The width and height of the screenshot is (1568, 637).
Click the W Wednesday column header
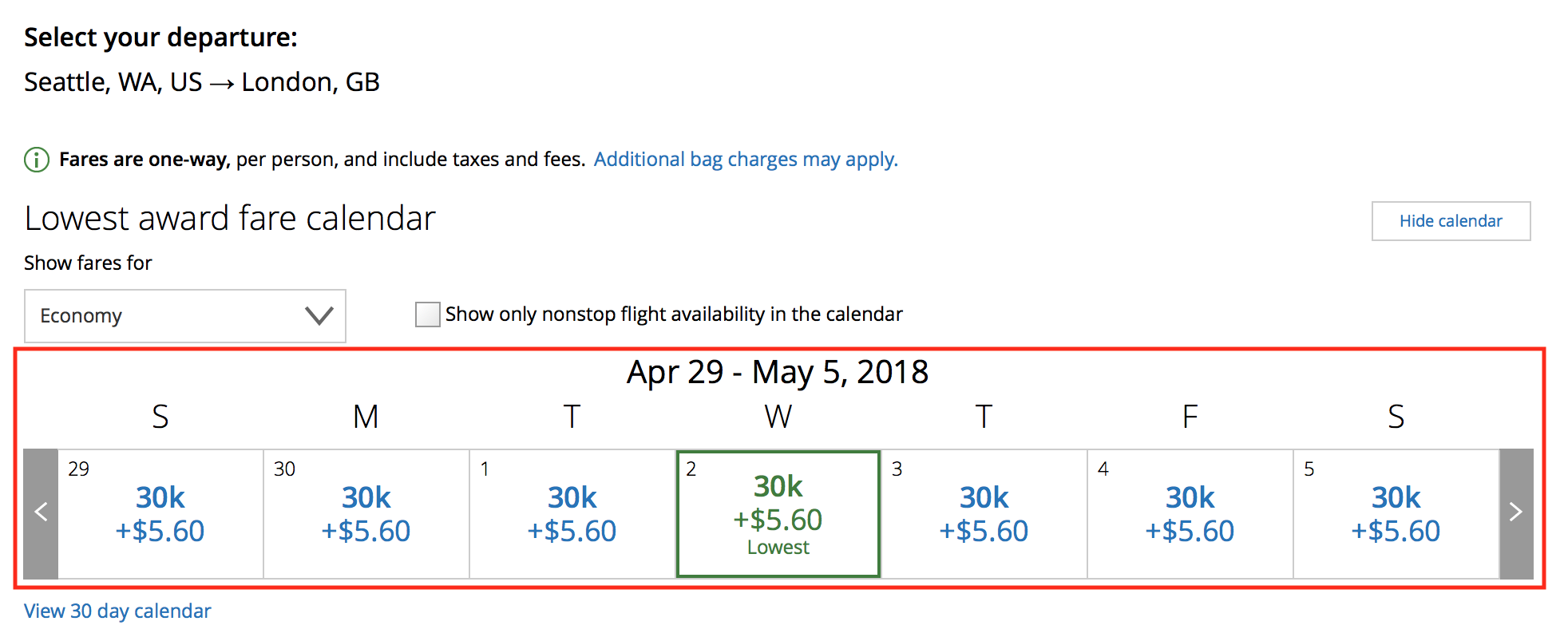778,417
